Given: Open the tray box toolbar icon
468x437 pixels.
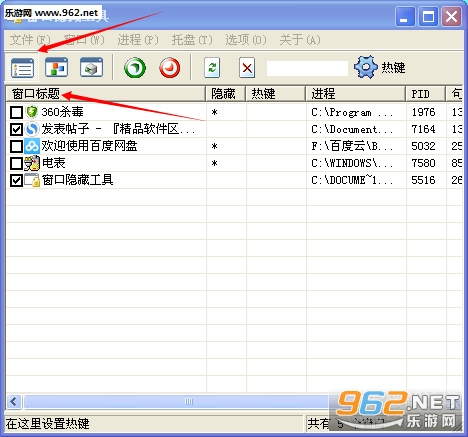Looking at the screenshot, I should (91, 67).
